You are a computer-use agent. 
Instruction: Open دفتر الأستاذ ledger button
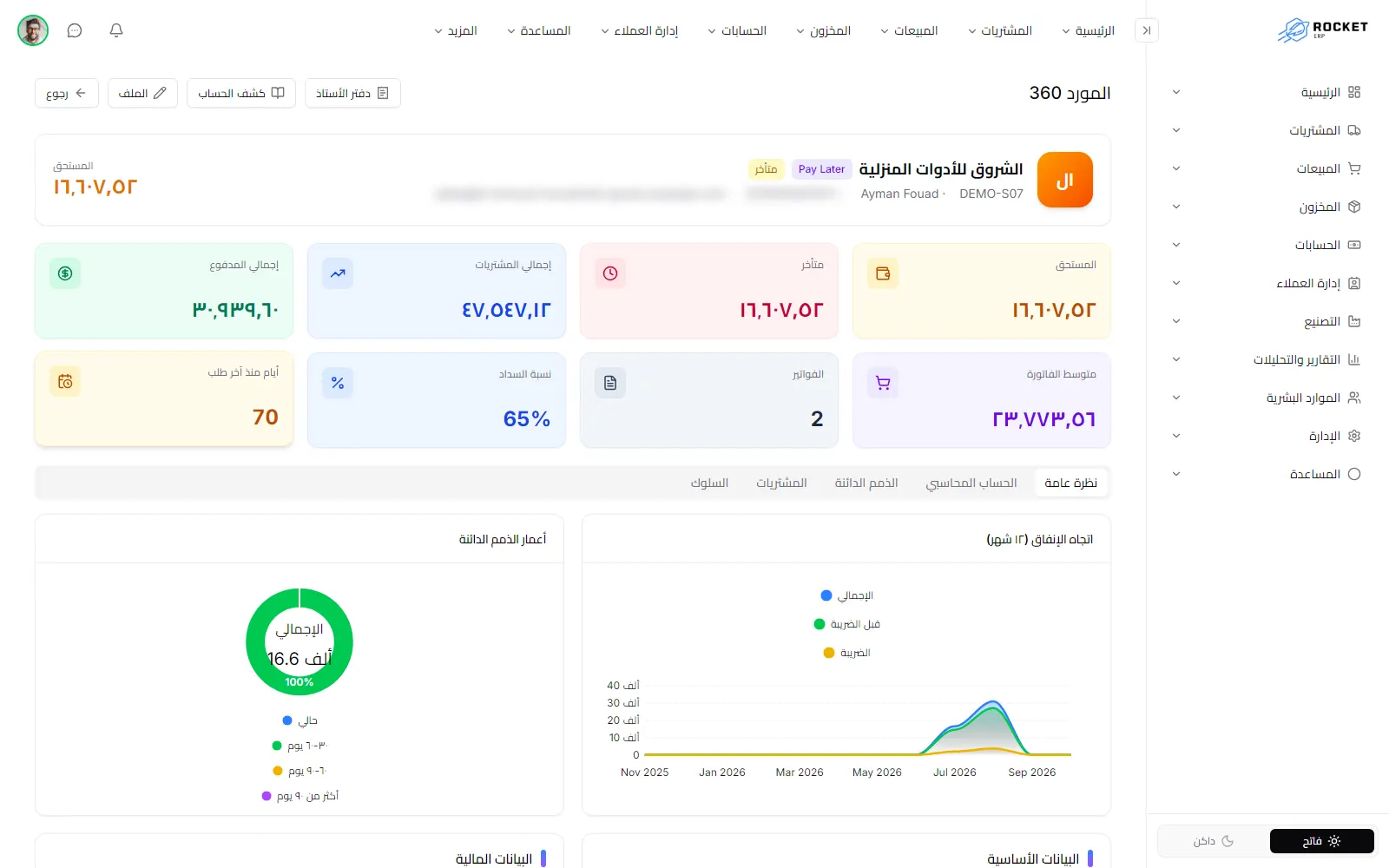(352, 93)
